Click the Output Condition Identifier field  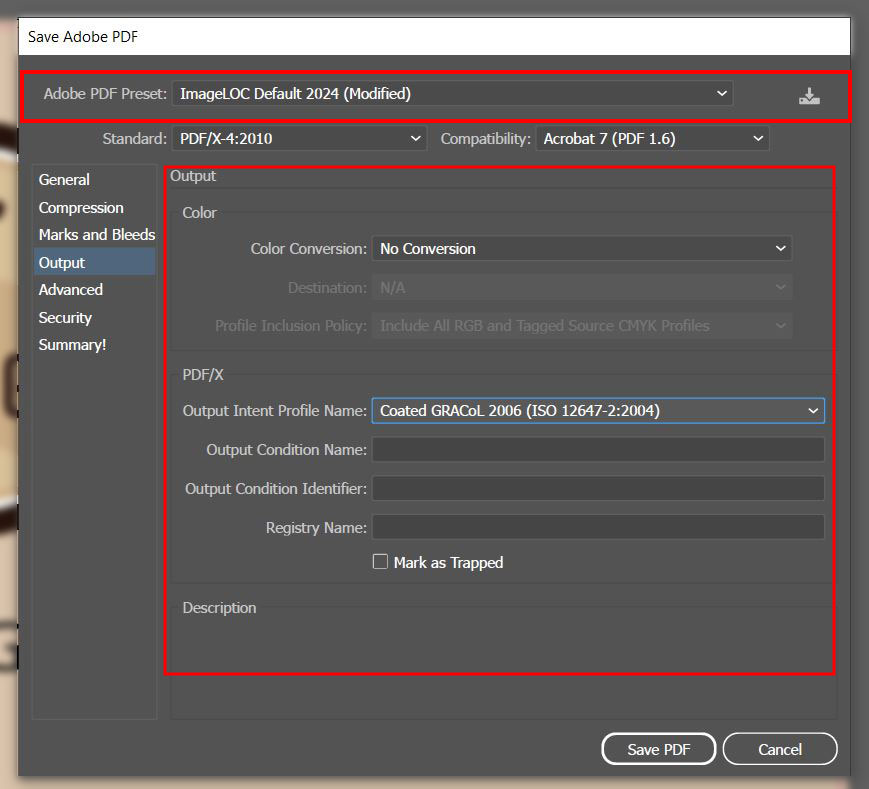tap(598, 489)
